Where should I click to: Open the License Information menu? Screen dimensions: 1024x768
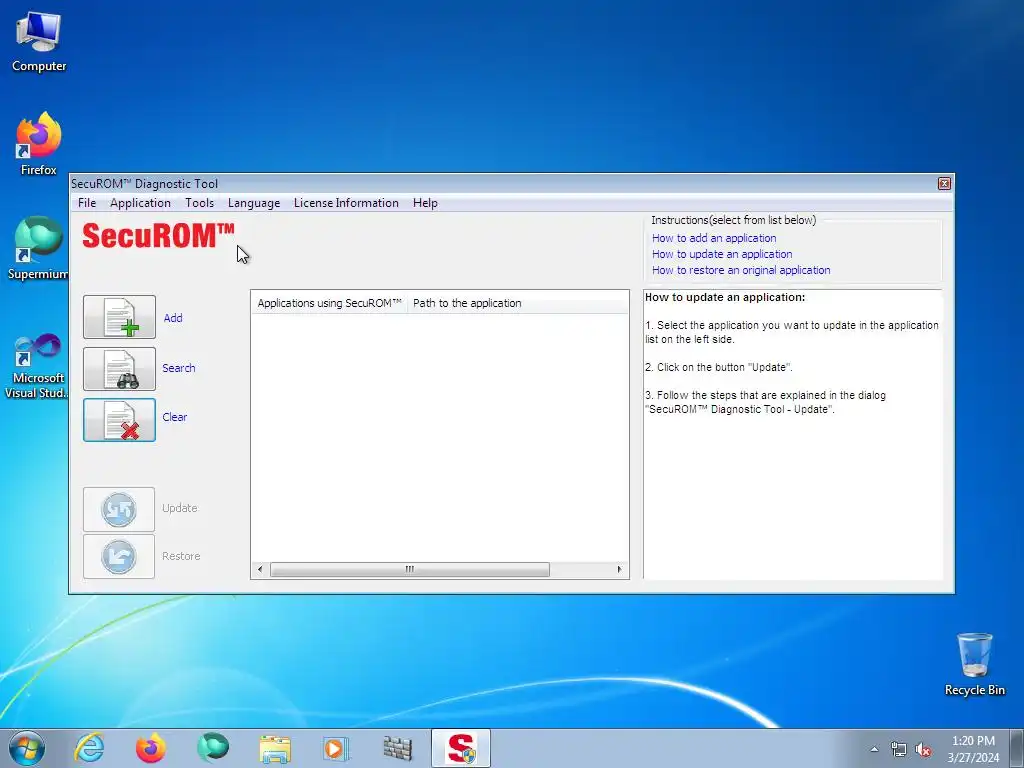pos(346,203)
